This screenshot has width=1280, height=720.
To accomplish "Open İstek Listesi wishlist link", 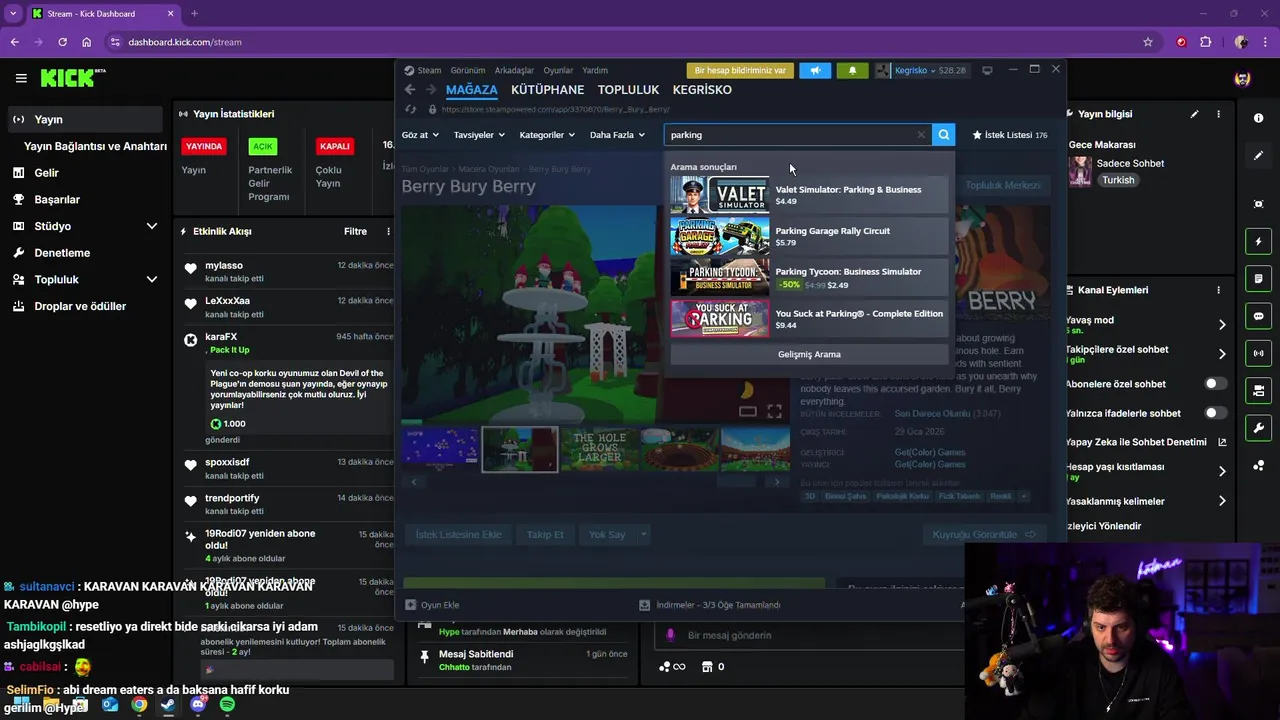I will pos(1009,135).
